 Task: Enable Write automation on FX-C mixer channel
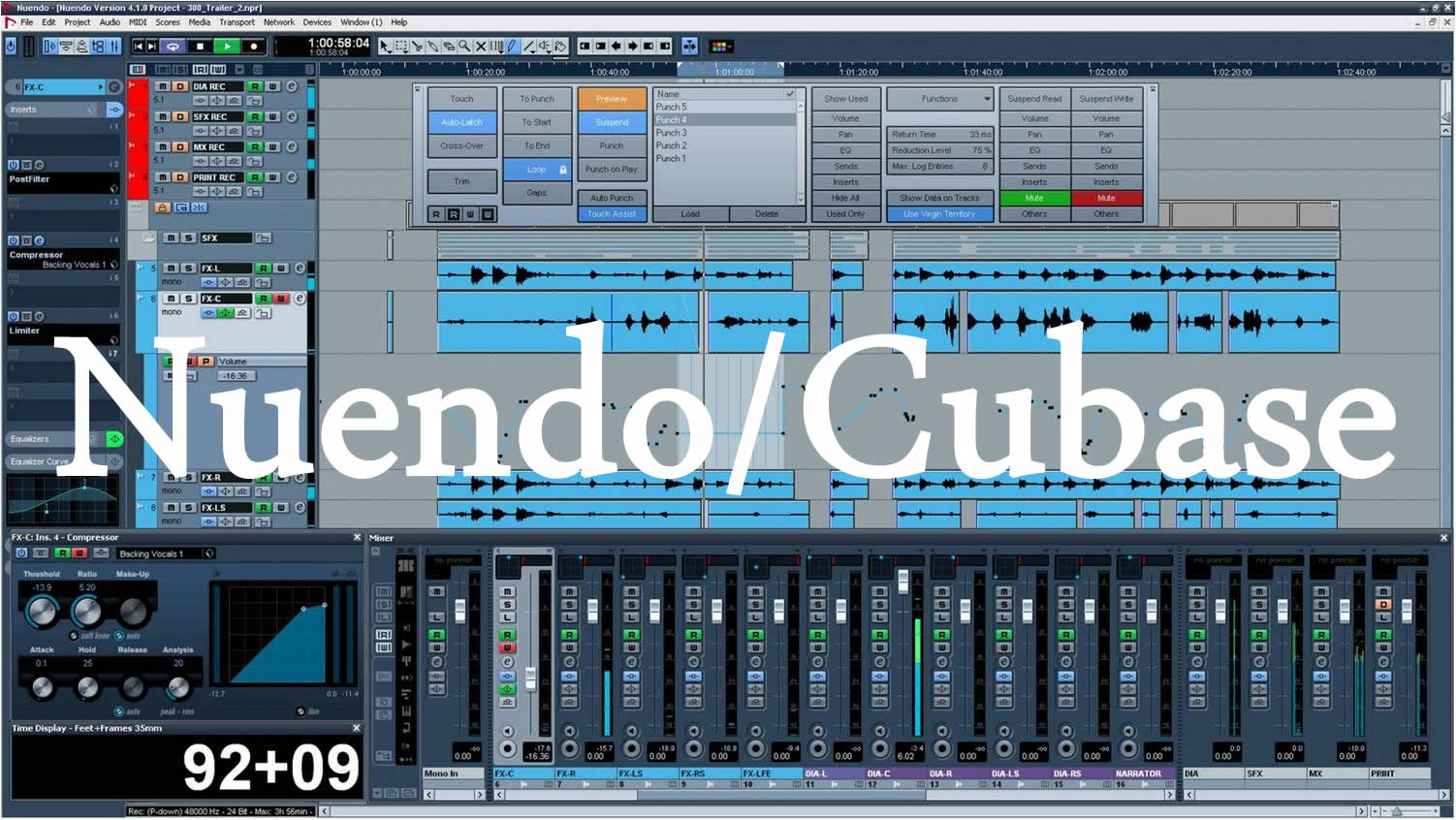coord(506,647)
